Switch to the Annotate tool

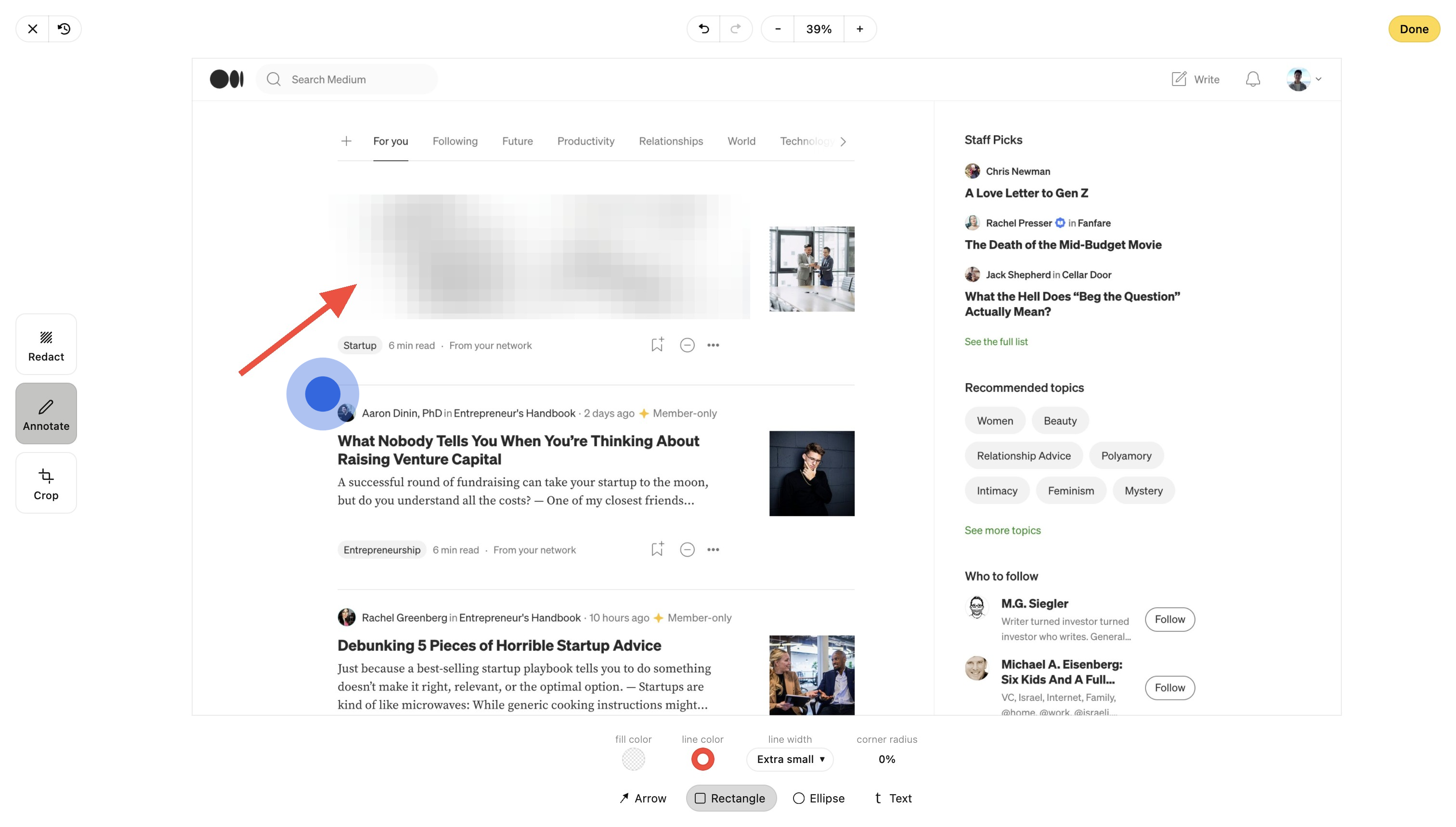[x=46, y=413]
